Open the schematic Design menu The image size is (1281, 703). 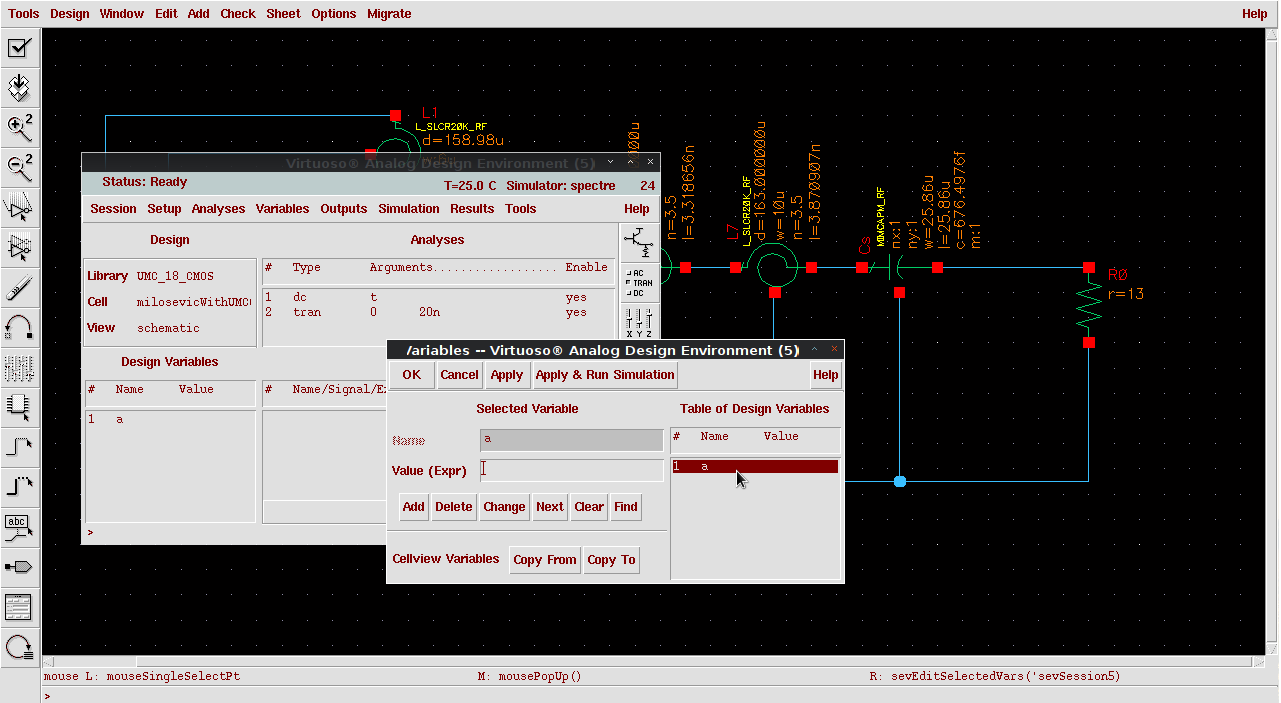pyautogui.click(x=70, y=14)
